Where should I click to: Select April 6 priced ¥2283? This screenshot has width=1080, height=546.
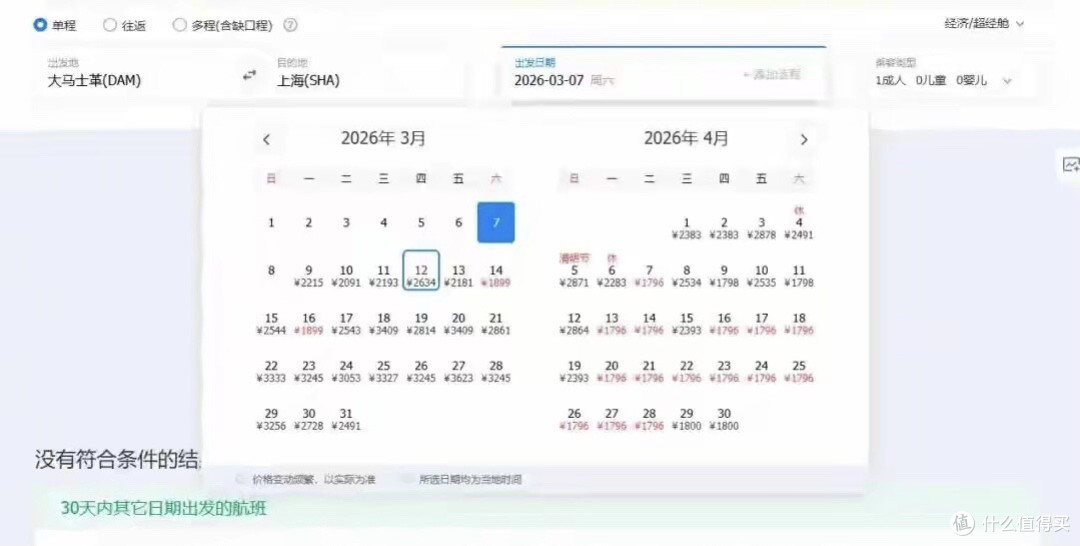(x=612, y=270)
